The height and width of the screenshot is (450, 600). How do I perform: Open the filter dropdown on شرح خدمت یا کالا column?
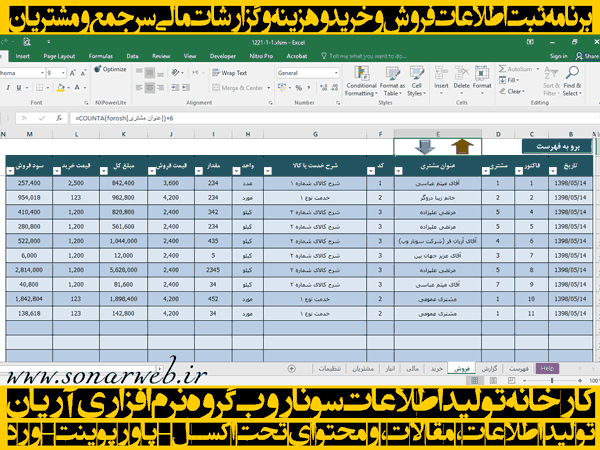[x=268, y=171]
